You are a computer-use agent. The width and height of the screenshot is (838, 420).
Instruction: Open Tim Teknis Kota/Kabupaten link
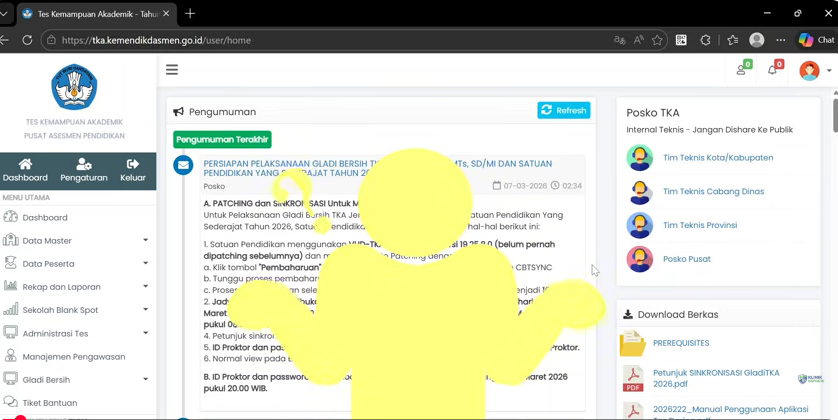[718, 158]
